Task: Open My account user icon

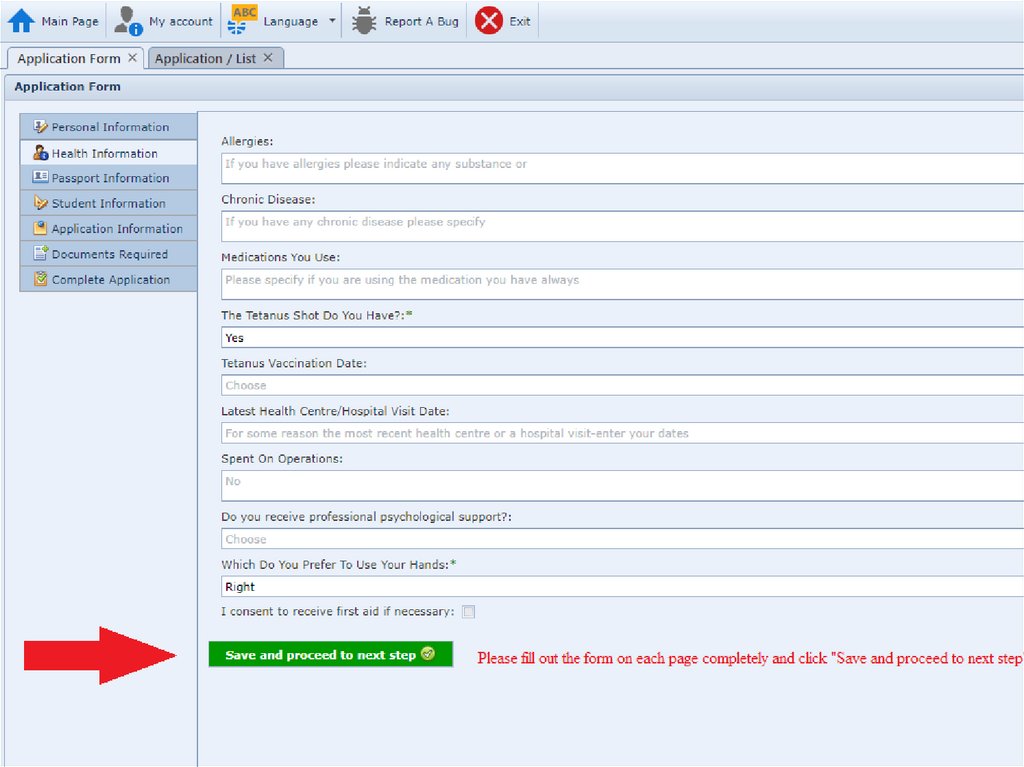Action: tap(129, 21)
